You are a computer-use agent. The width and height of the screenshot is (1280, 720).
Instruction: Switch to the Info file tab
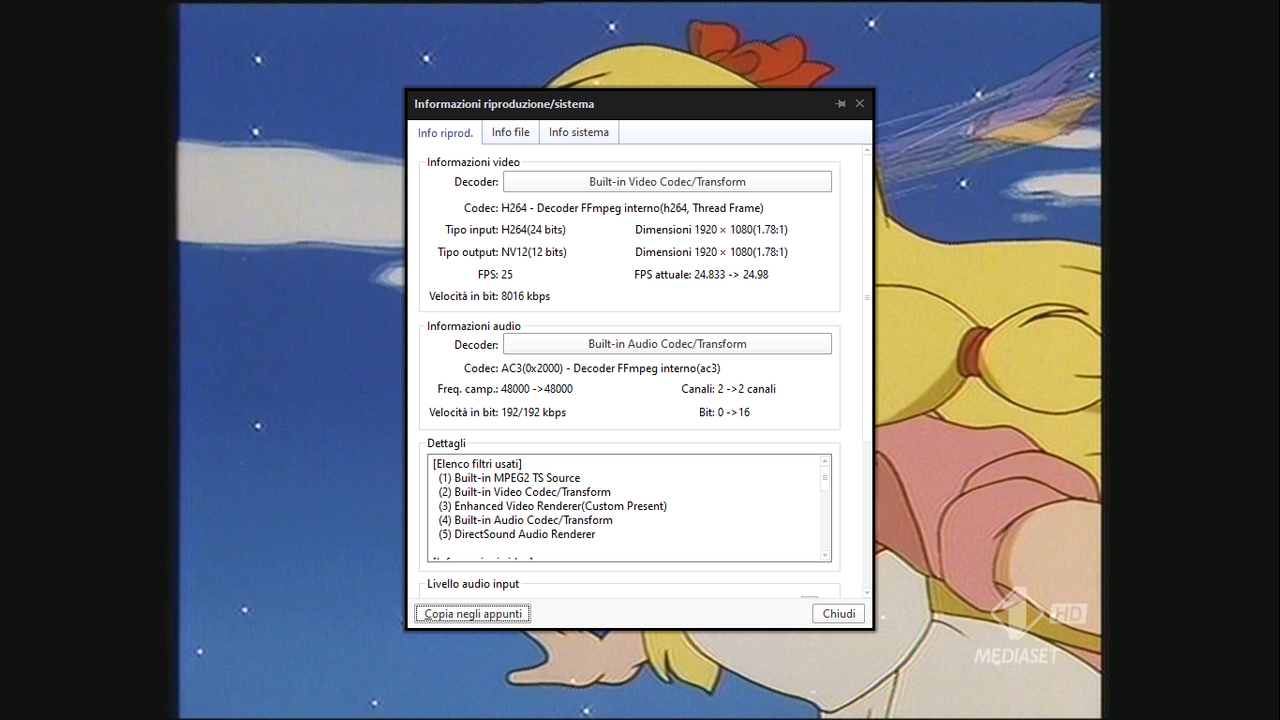click(510, 131)
